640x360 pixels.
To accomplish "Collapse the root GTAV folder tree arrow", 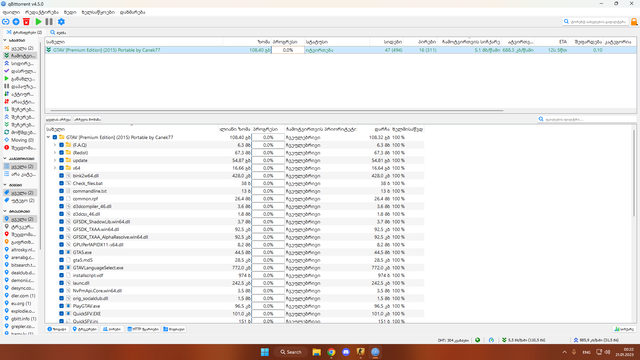I will pyautogui.click(x=48, y=137).
